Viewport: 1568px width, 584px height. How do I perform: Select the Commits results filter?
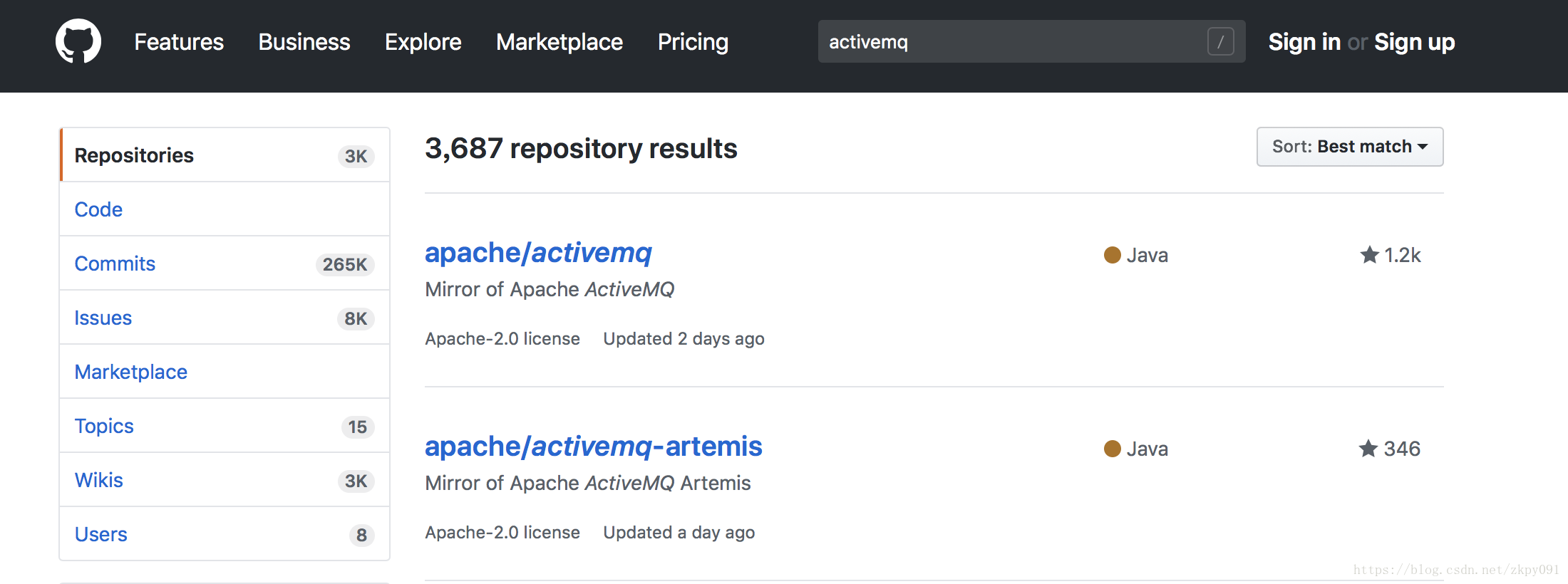pos(115,264)
